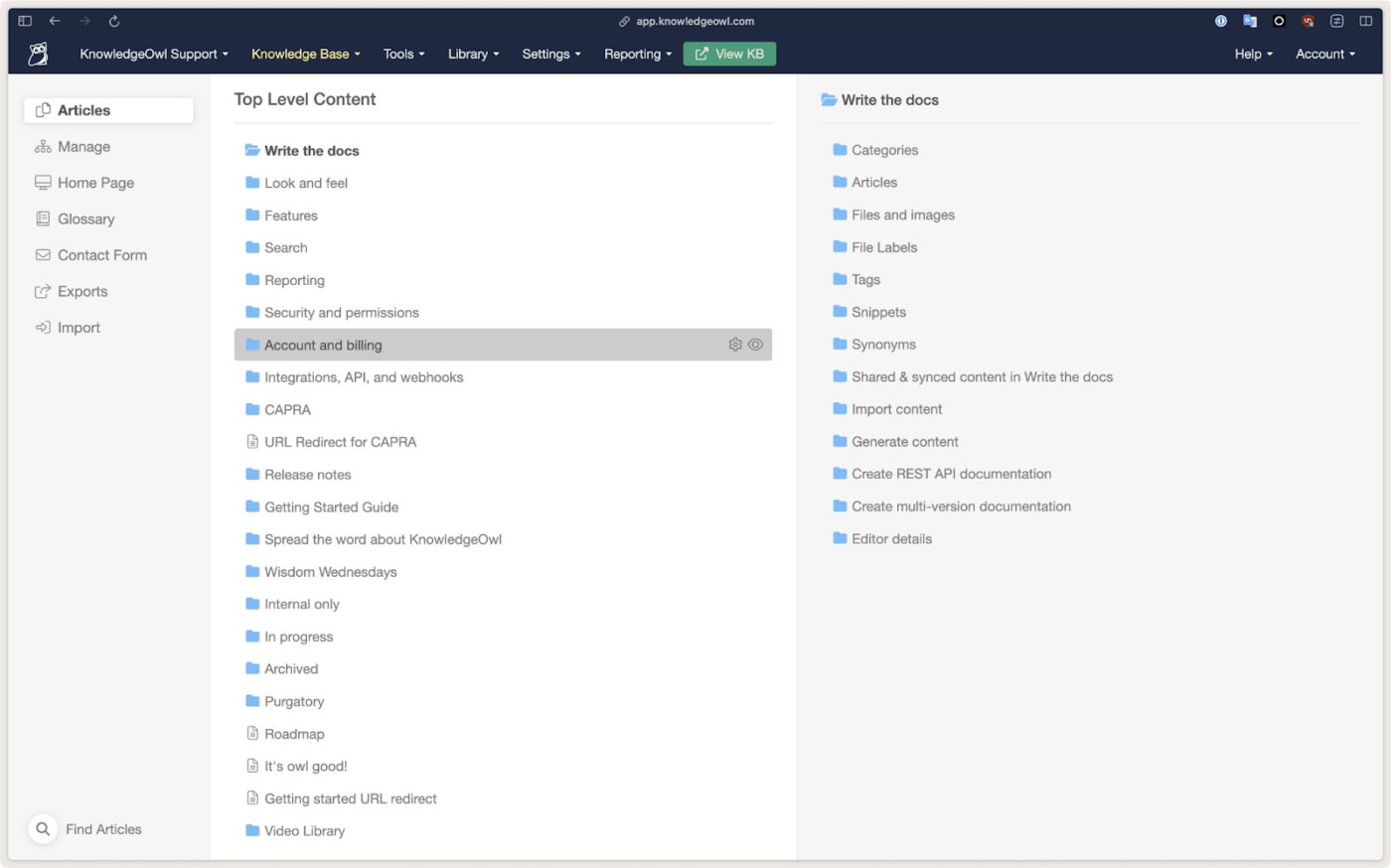Viewport: 1391px width, 868px height.
Task: Open the Help dropdown
Action: pyautogui.click(x=1254, y=54)
